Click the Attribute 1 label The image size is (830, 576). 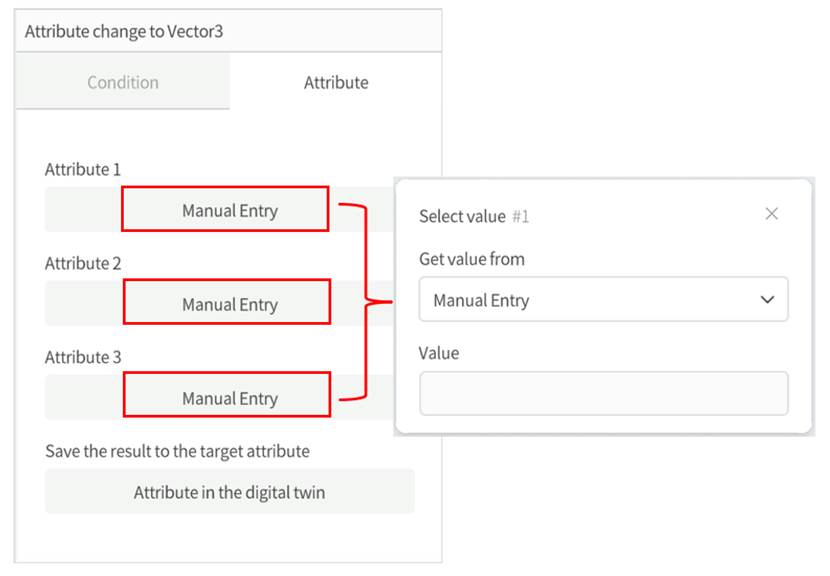pos(83,170)
